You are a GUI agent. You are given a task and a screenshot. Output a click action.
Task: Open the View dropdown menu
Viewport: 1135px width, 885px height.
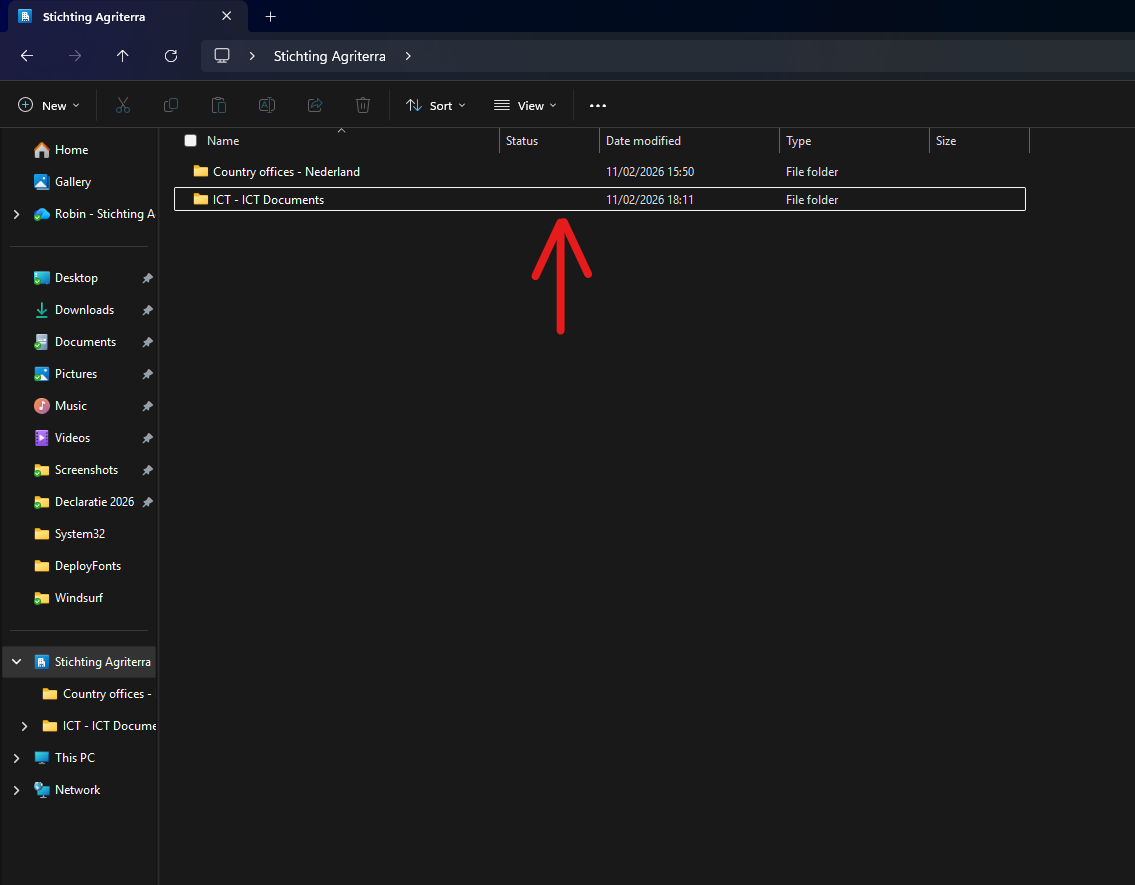(526, 106)
